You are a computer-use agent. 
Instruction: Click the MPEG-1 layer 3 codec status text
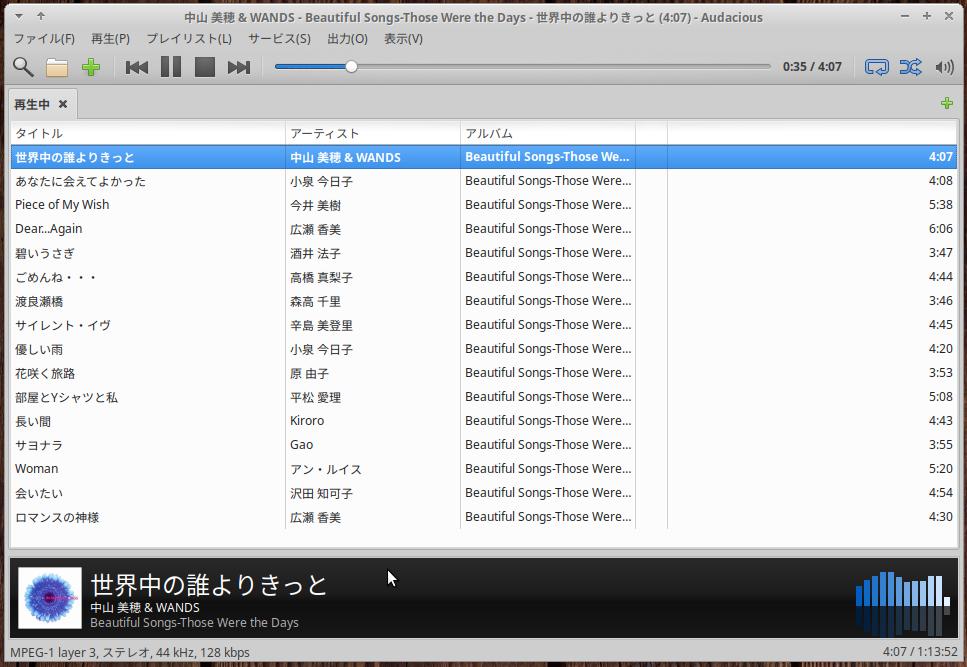pos(130,652)
